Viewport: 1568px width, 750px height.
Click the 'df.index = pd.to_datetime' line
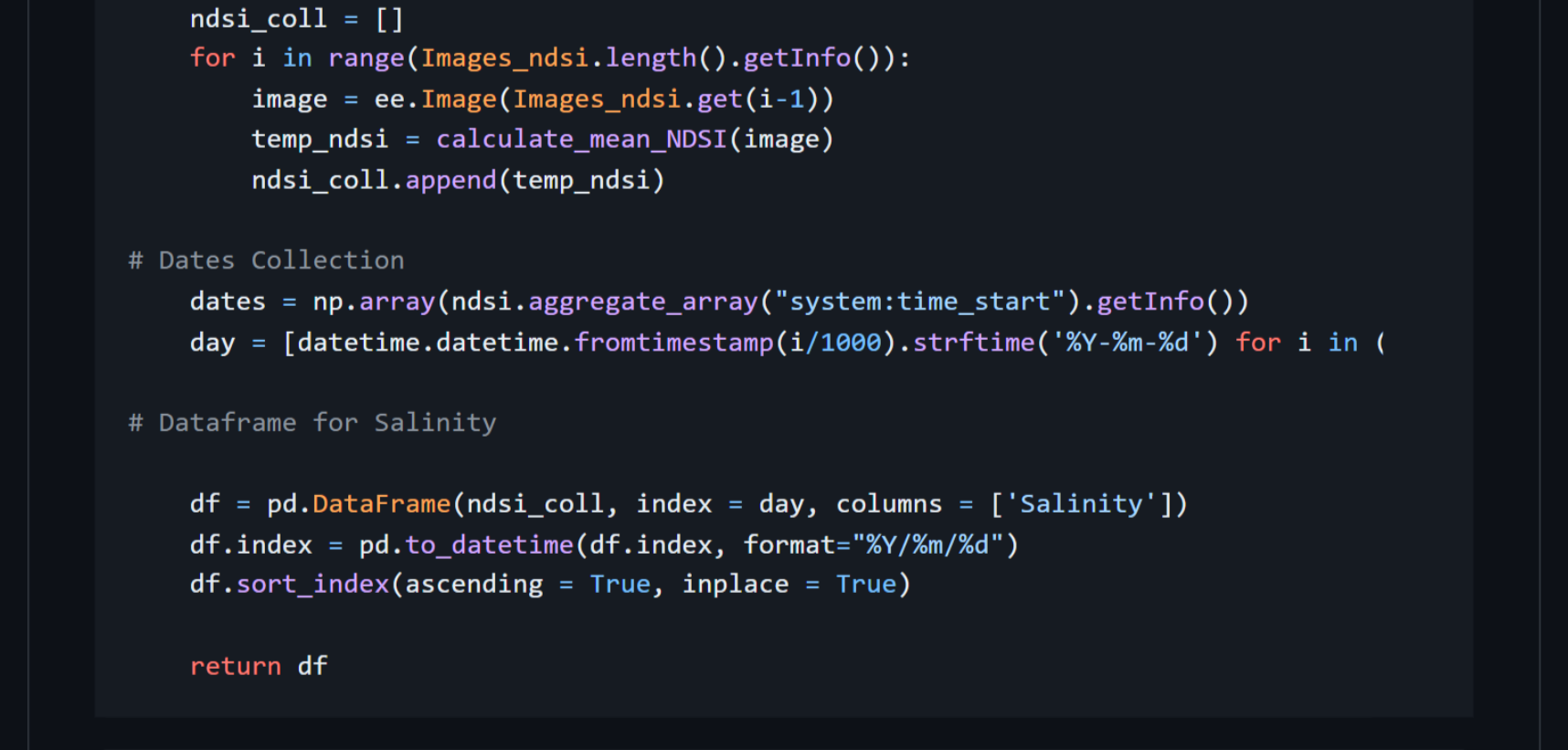click(x=604, y=545)
